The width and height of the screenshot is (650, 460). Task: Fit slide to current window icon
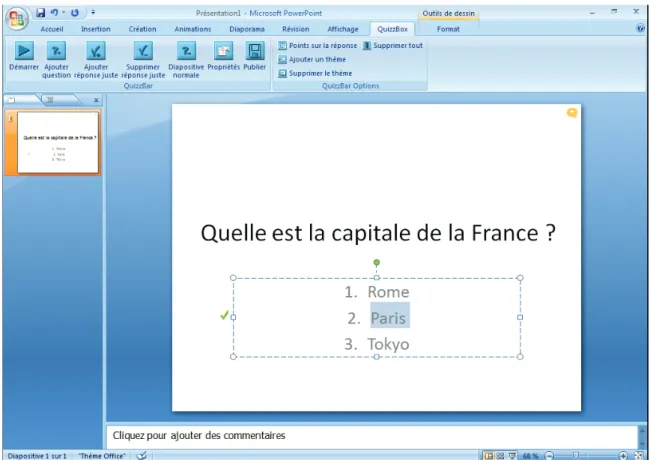coord(639,456)
